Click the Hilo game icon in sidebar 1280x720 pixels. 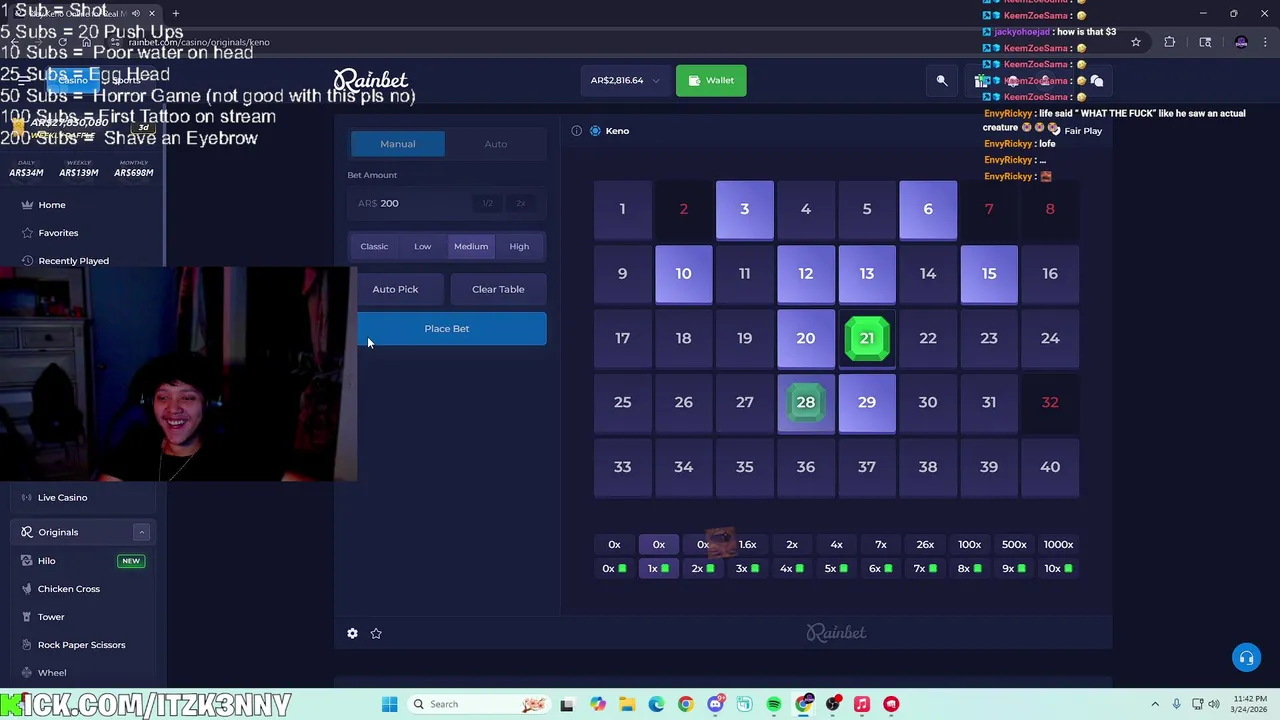pyautogui.click(x=27, y=561)
